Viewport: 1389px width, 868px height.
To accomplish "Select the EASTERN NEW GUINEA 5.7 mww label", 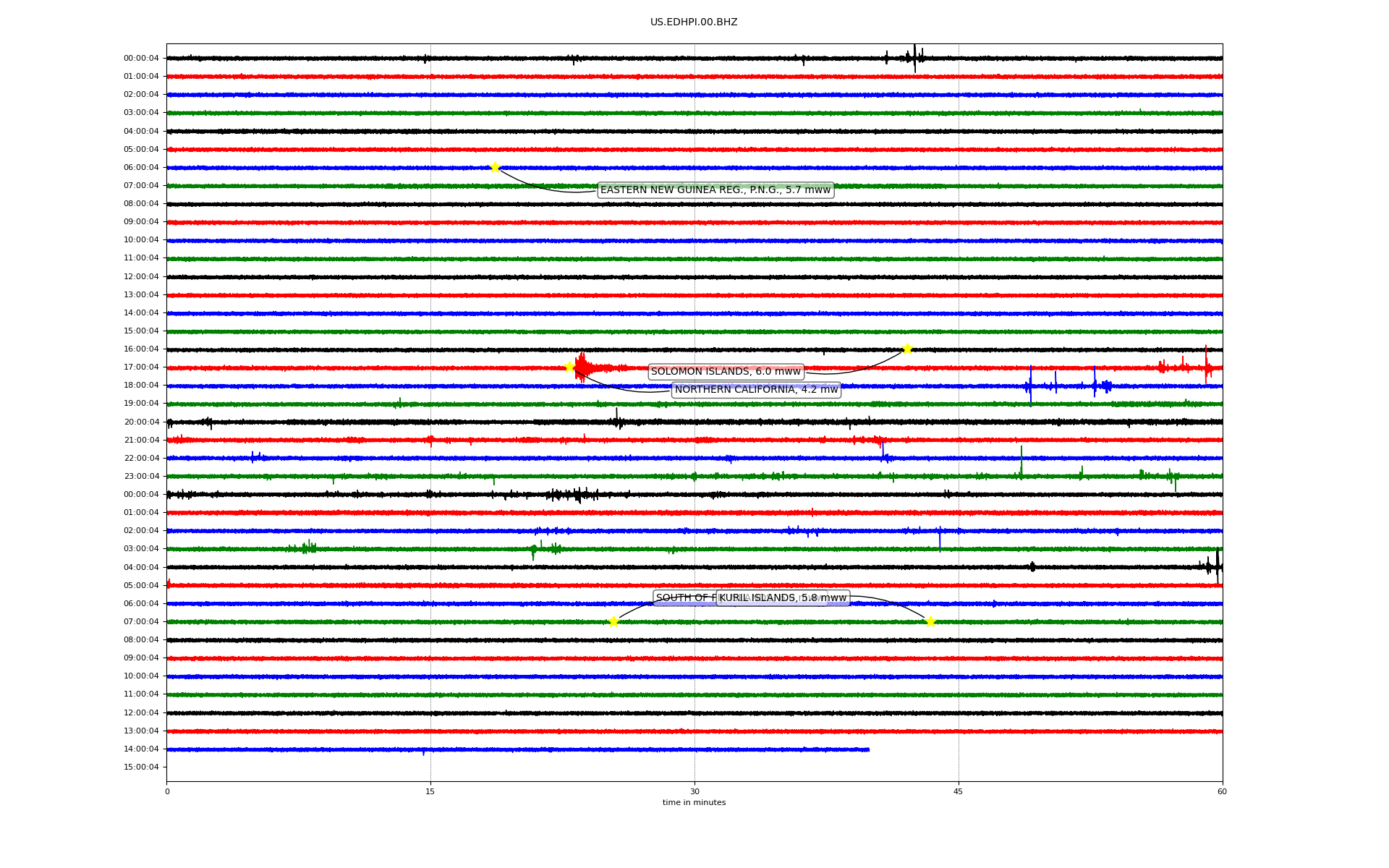I will [x=715, y=190].
